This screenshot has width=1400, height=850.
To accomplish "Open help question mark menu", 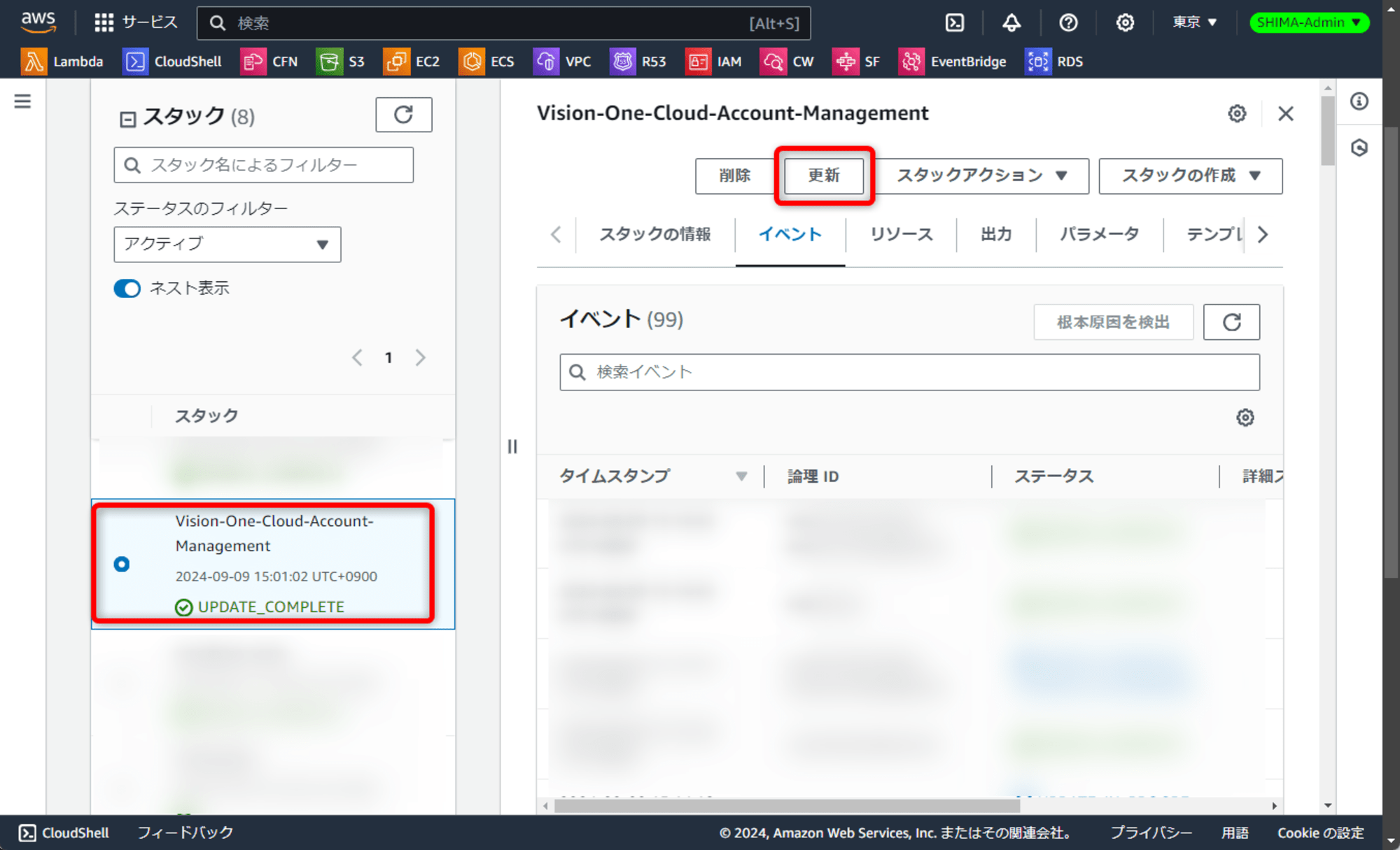I will click(1068, 22).
